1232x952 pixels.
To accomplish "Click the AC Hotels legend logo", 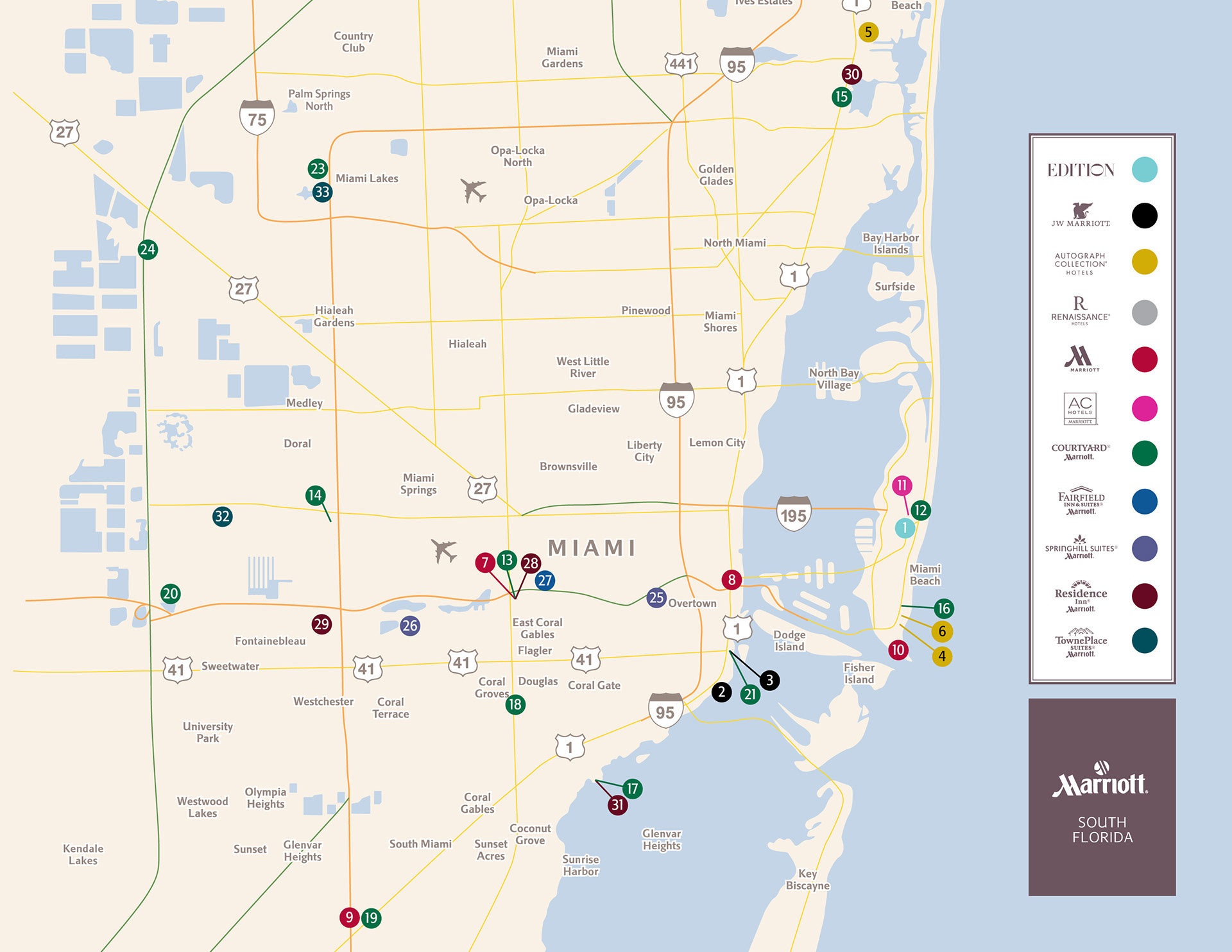I will 1081,409.
